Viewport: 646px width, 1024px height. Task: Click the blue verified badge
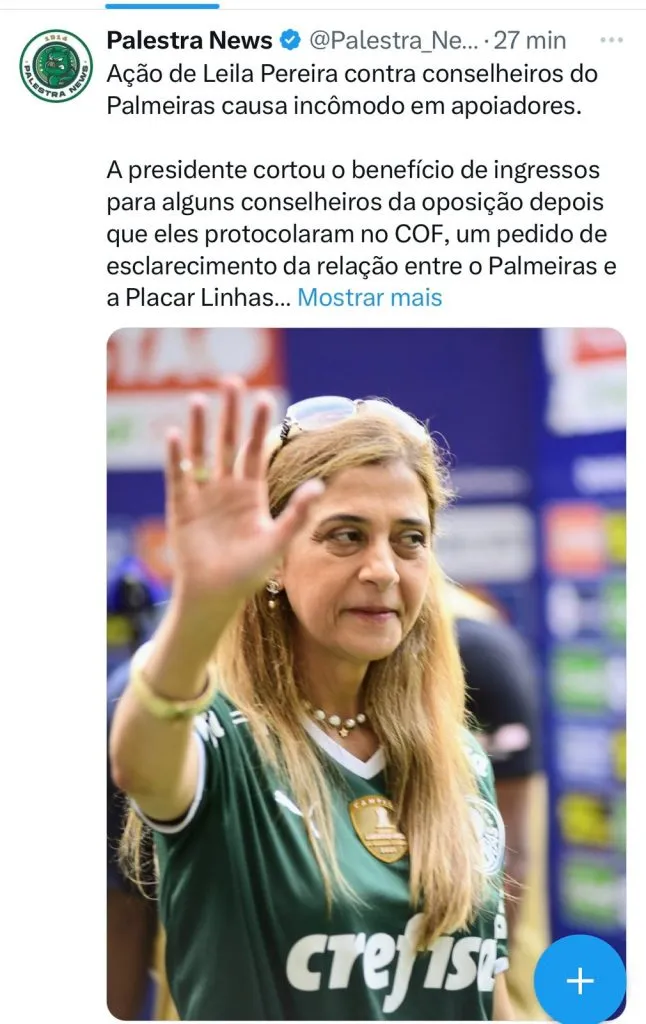pyautogui.click(x=289, y=40)
